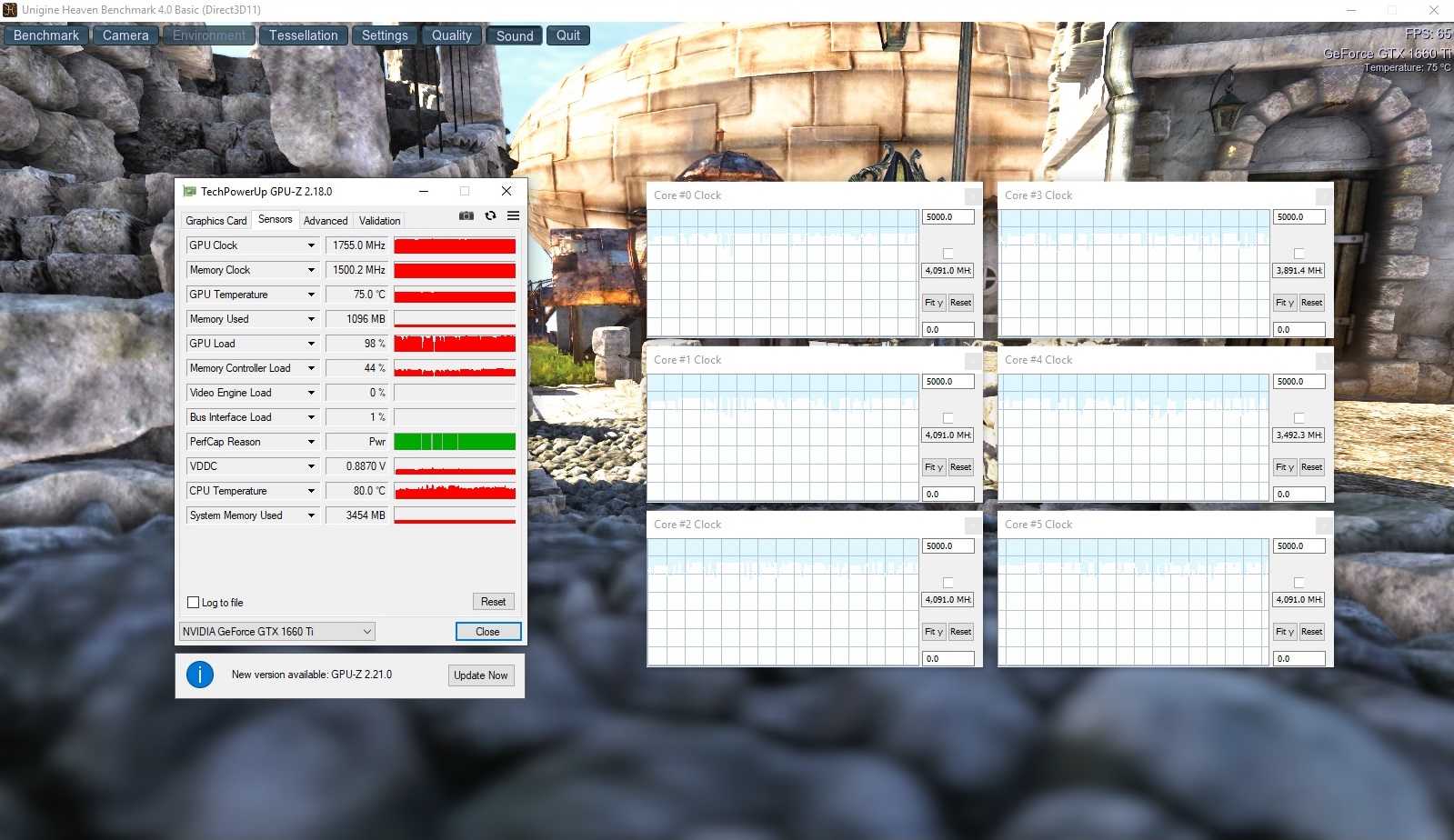Open the GPU Load sensor dropdown
Viewport: 1454px width, 840px height.
coord(311,344)
